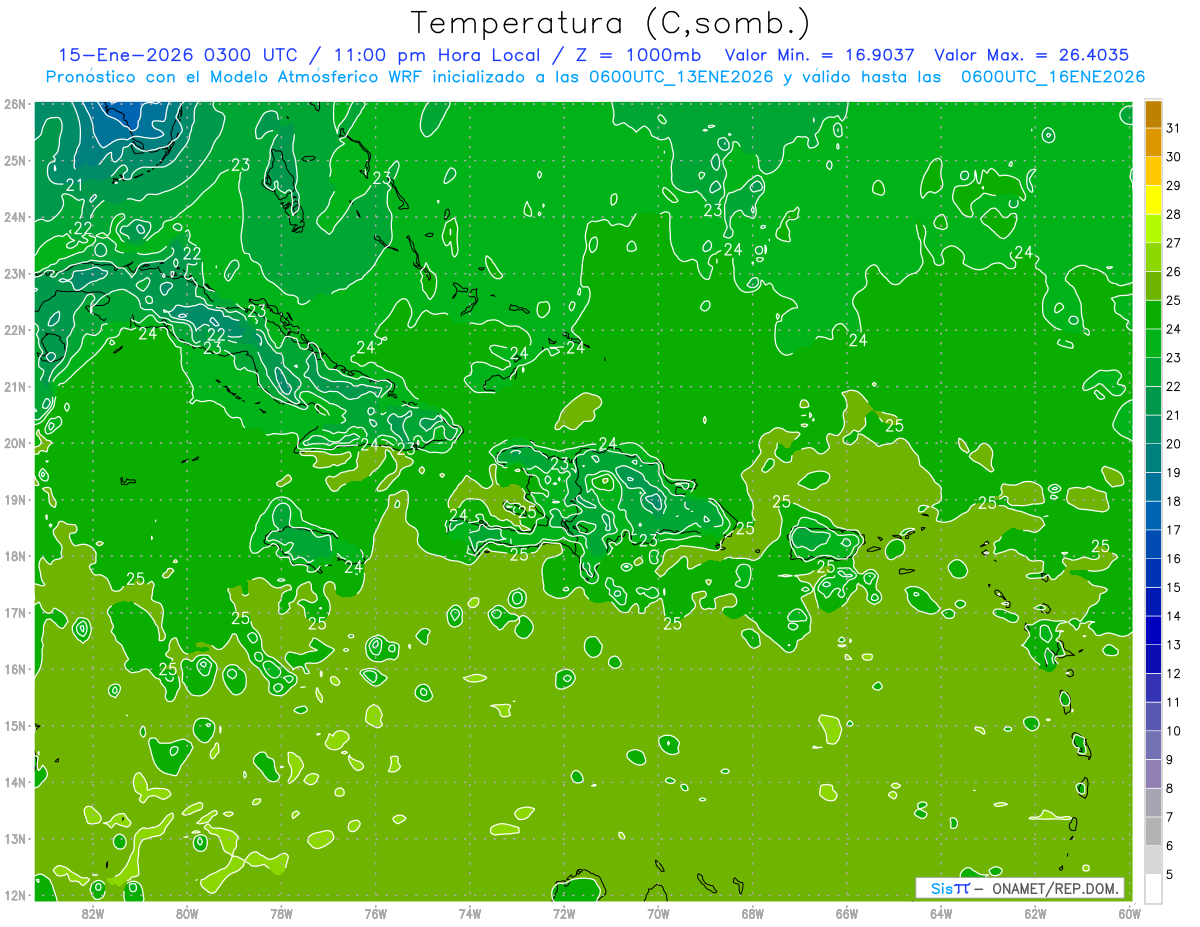Screen dimensions: 1200x927
Task: Click the pressure level text "Z = 1000mb"
Action: tap(640, 55)
